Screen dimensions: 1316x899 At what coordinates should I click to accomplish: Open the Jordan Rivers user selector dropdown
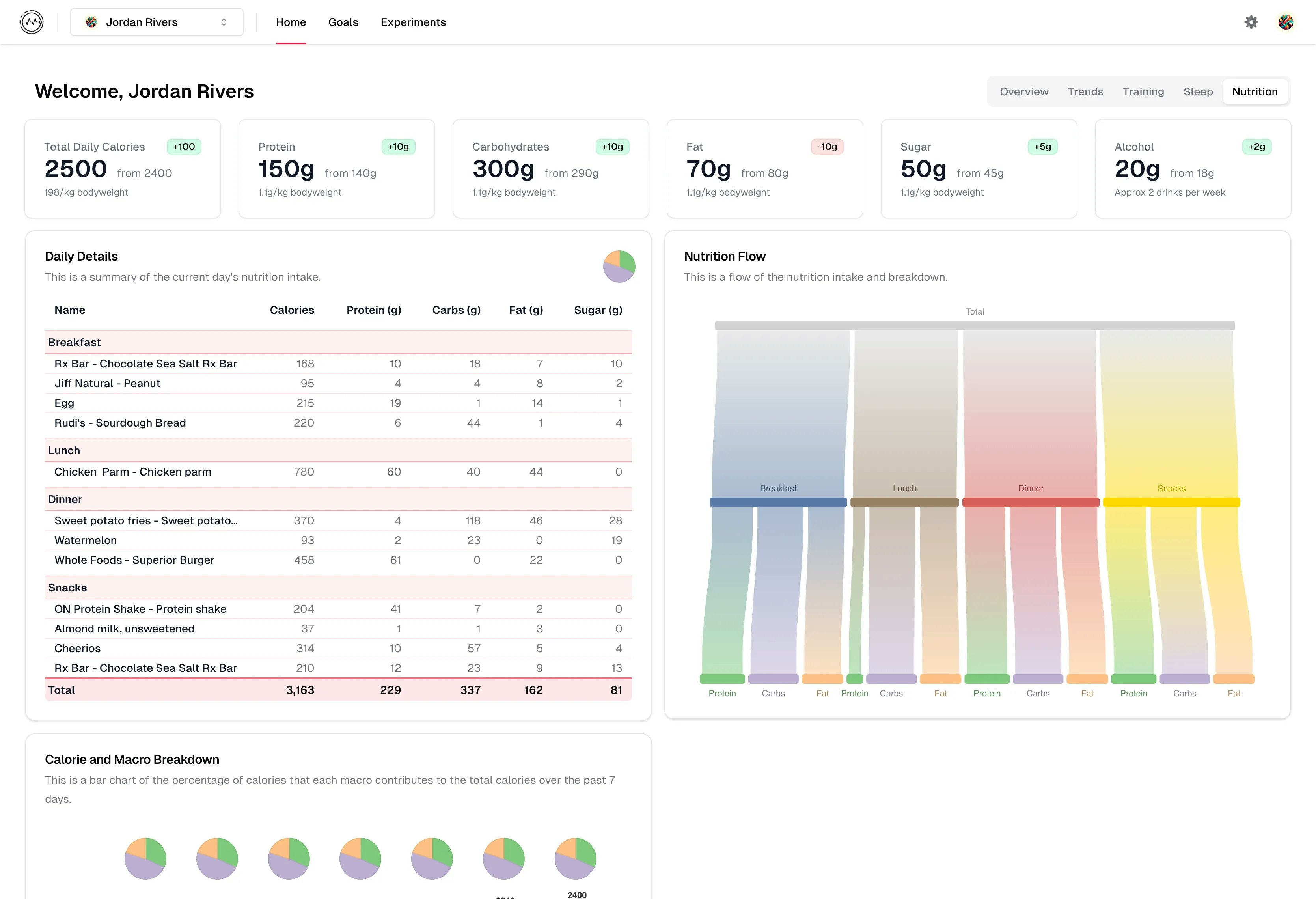pos(157,22)
